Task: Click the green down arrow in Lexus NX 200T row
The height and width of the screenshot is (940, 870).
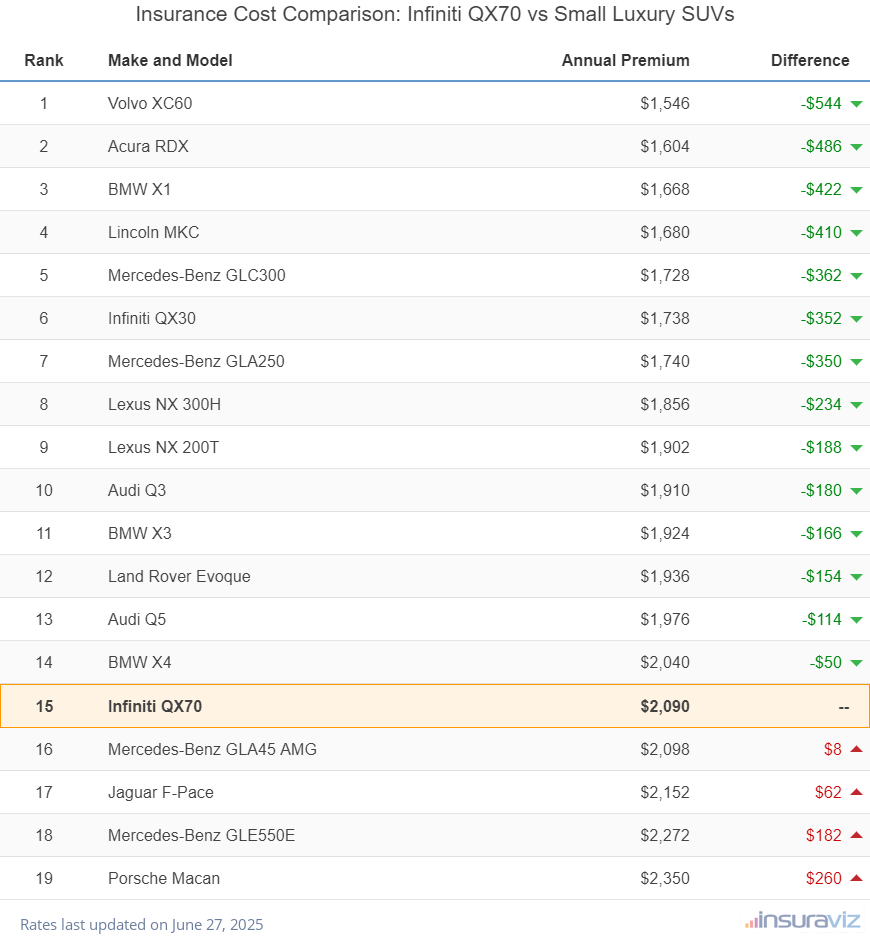Action: (856, 448)
